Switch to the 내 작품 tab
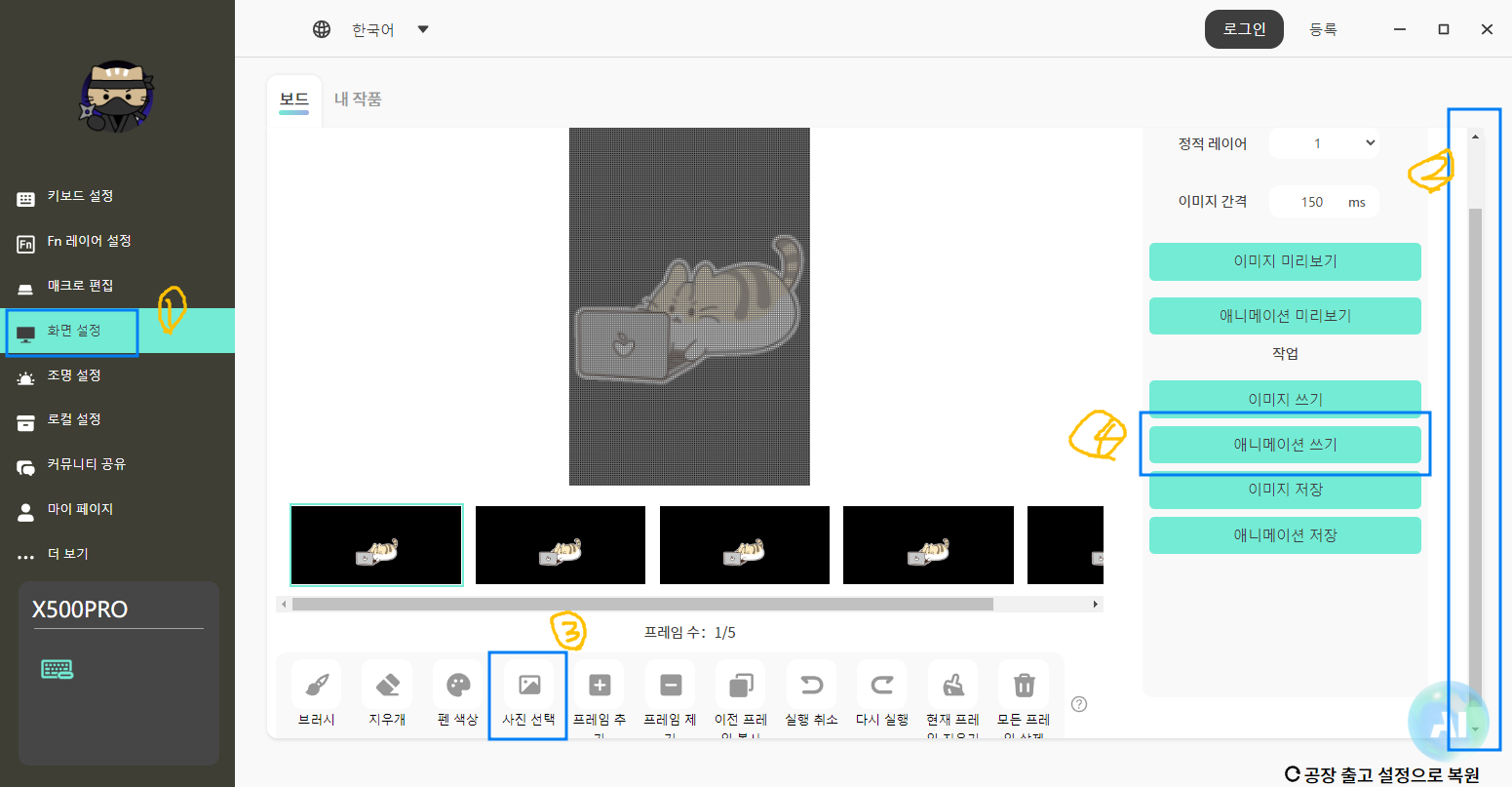1512x787 pixels. tap(358, 99)
